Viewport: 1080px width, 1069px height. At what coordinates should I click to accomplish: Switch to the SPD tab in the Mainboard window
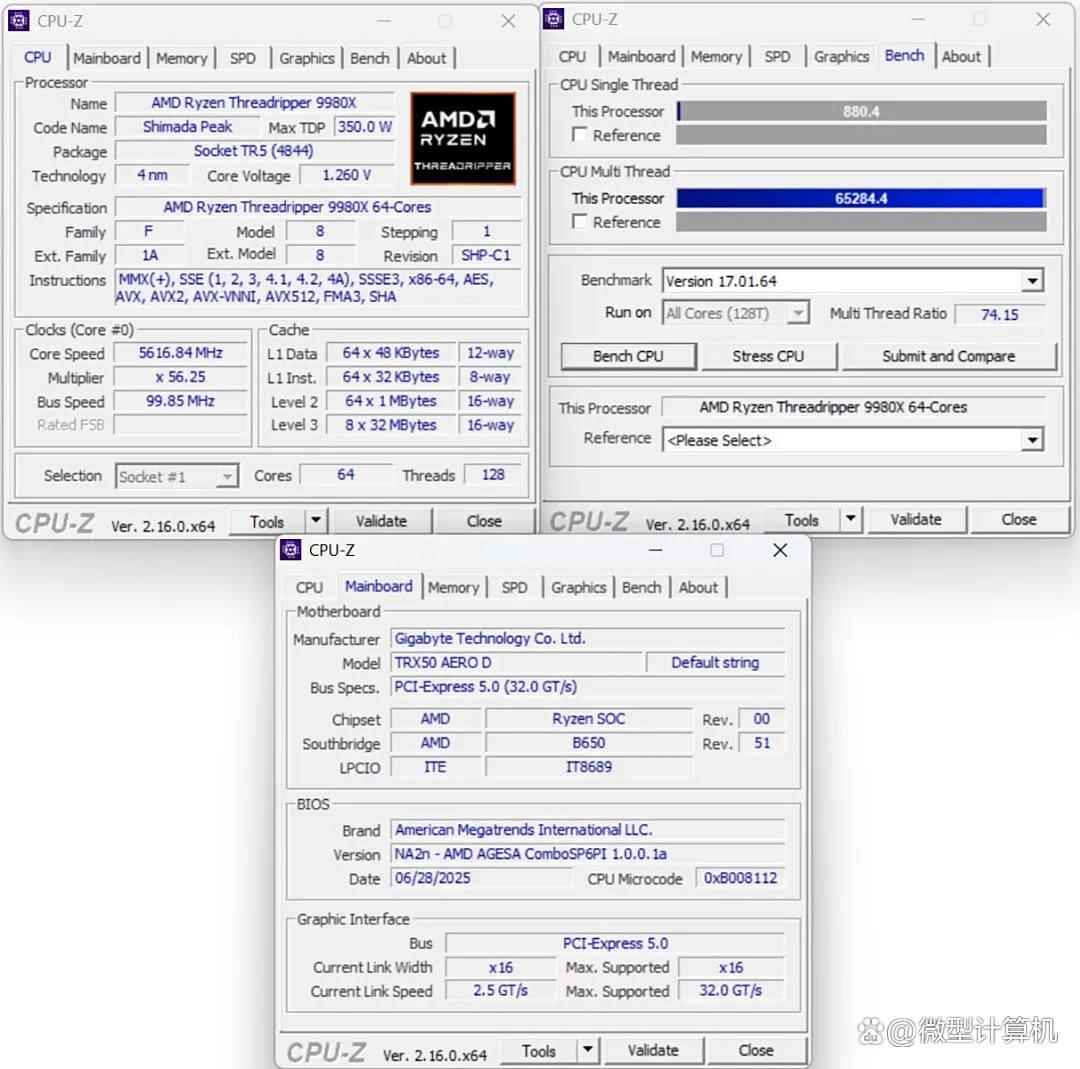514,587
